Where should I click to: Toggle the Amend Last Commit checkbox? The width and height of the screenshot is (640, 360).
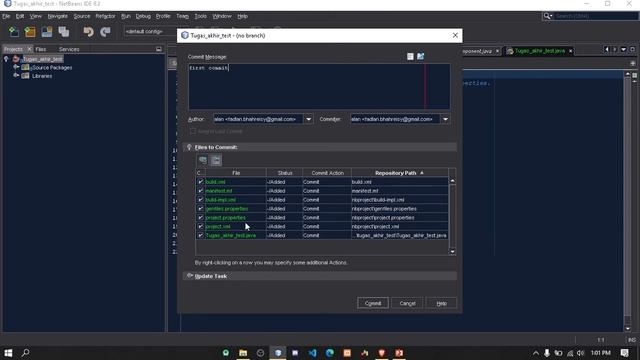pos(193,131)
